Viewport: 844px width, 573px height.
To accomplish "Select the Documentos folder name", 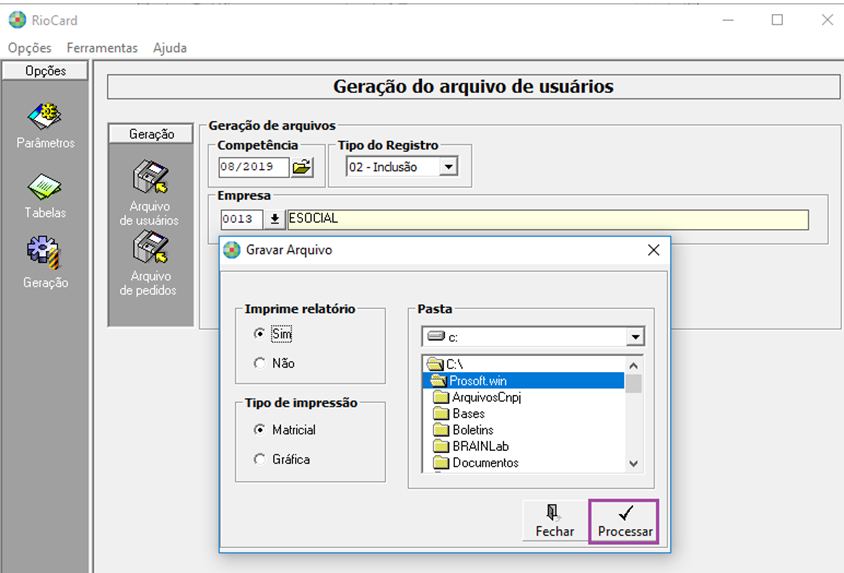I will [x=486, y=463].
